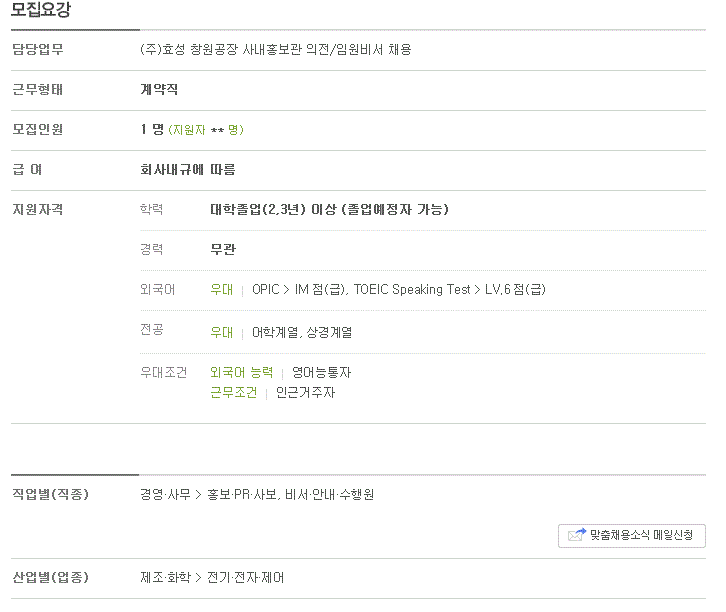The height and width of the screenshot is (612, 726).
Task: Click the 어학계열, 상경계열 major text
Action: tap(302, 333)
